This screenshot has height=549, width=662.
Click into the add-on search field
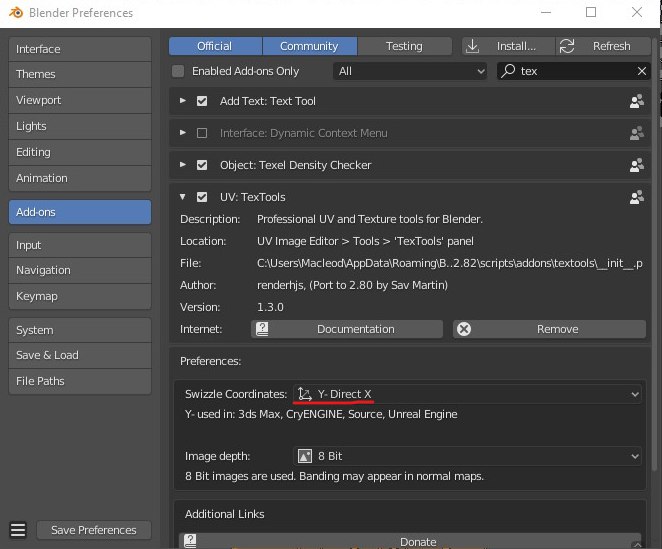click(573, 71)
